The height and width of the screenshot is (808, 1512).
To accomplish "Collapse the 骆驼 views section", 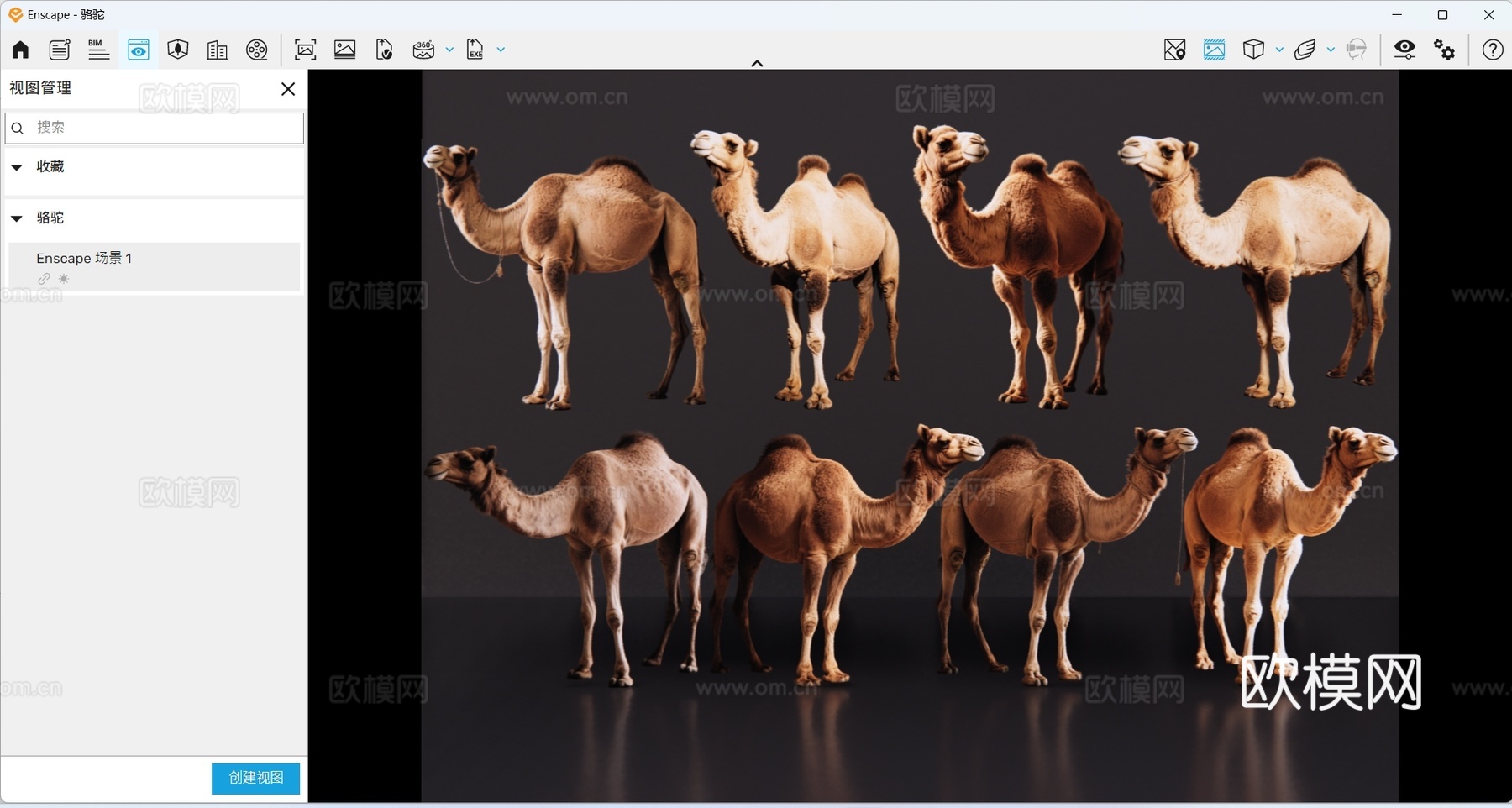I will [x=16, y=218].
